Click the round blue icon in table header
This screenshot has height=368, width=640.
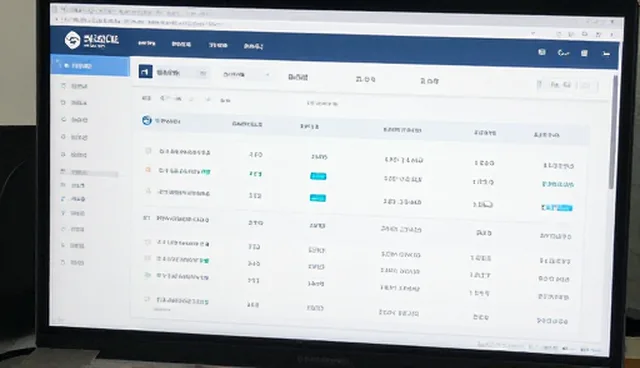coord(147,120)
